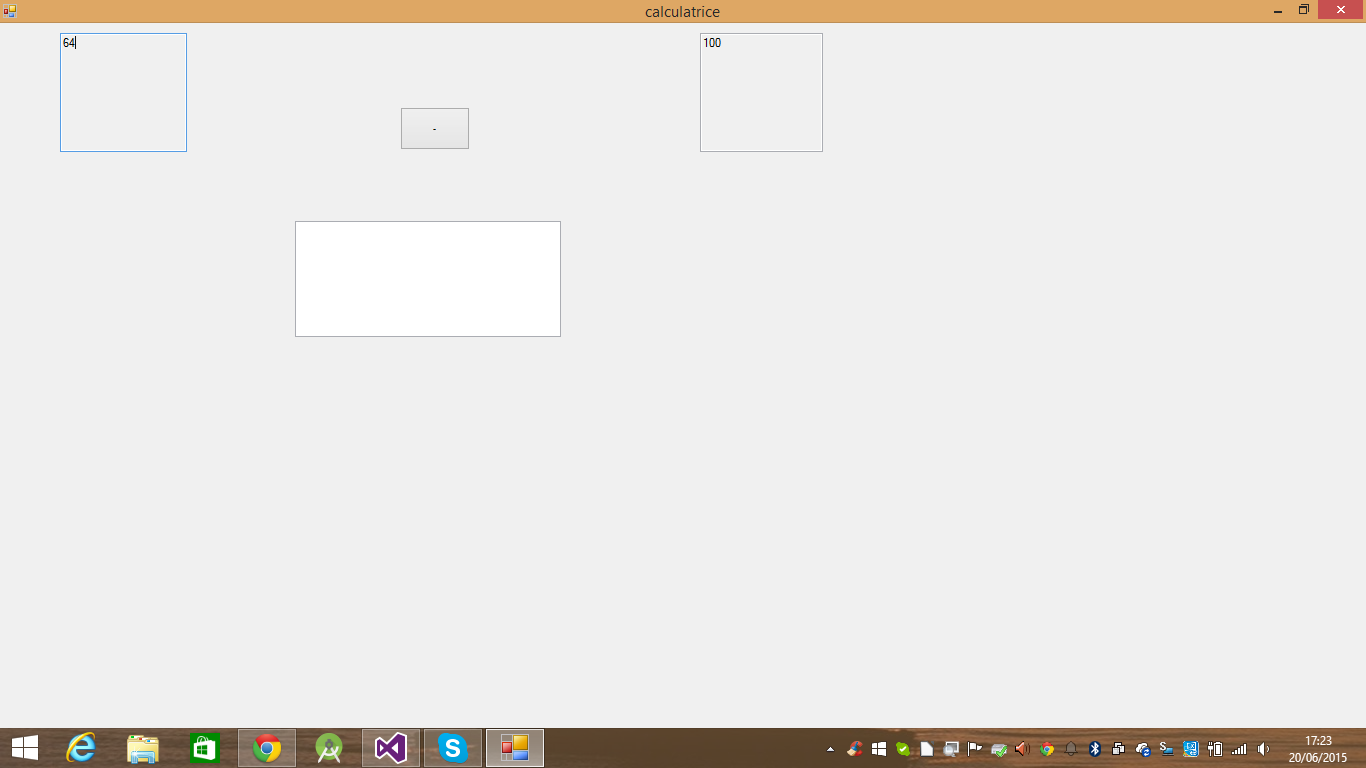Switch to Google Chrome in the taskbar

pos(267,748)
